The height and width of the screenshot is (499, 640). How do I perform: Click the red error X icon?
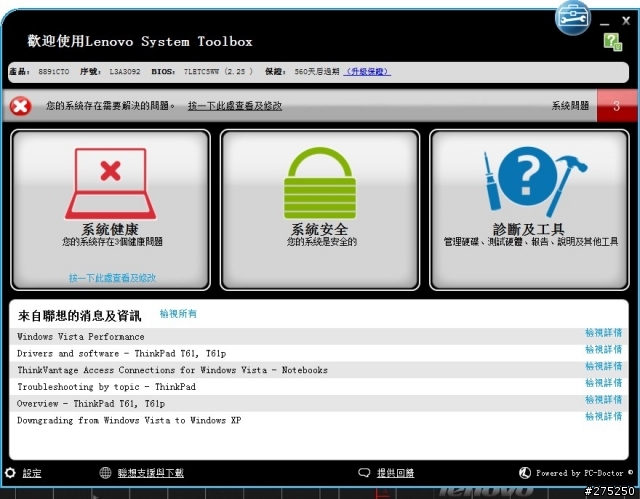click(x=20, y=106)
